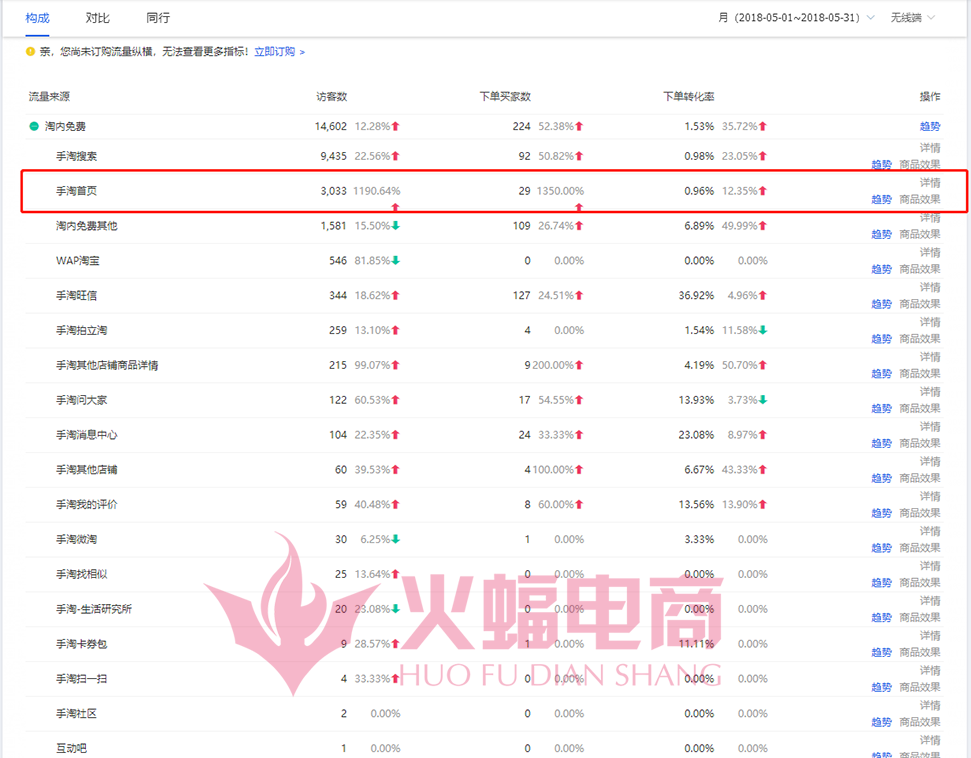Viewport: 971px width, 758px height.
Task: Open the month date range dropdown
Action: coord(796,18)
